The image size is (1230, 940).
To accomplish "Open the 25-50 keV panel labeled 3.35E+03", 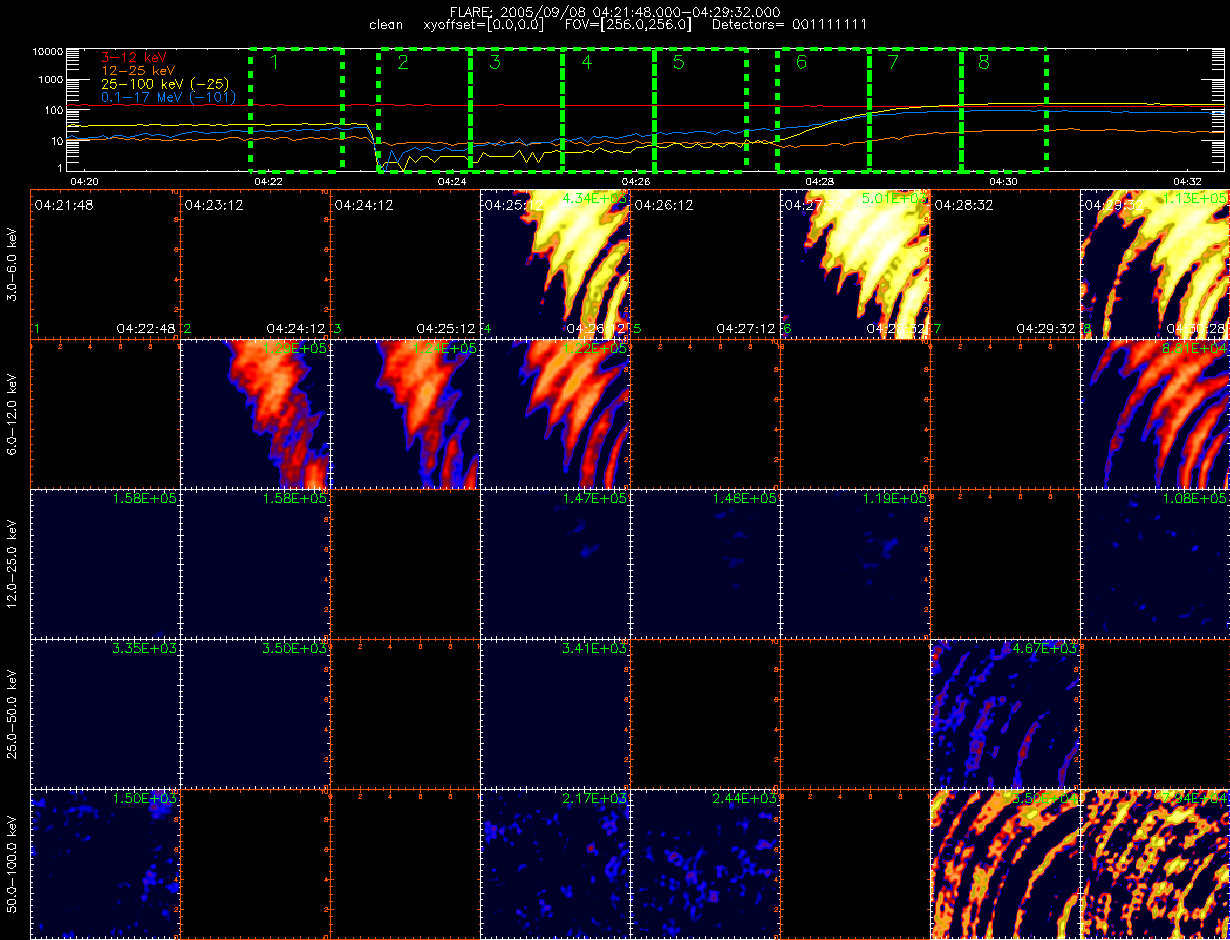I will (x=105, y=713).
